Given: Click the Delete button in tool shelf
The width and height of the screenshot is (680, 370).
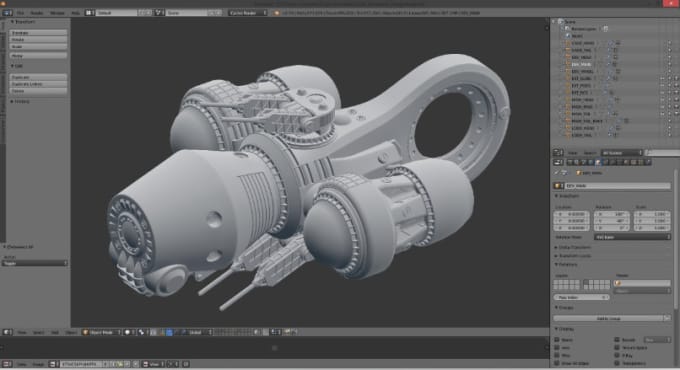Looking at the screenshot, I should 38,91.
